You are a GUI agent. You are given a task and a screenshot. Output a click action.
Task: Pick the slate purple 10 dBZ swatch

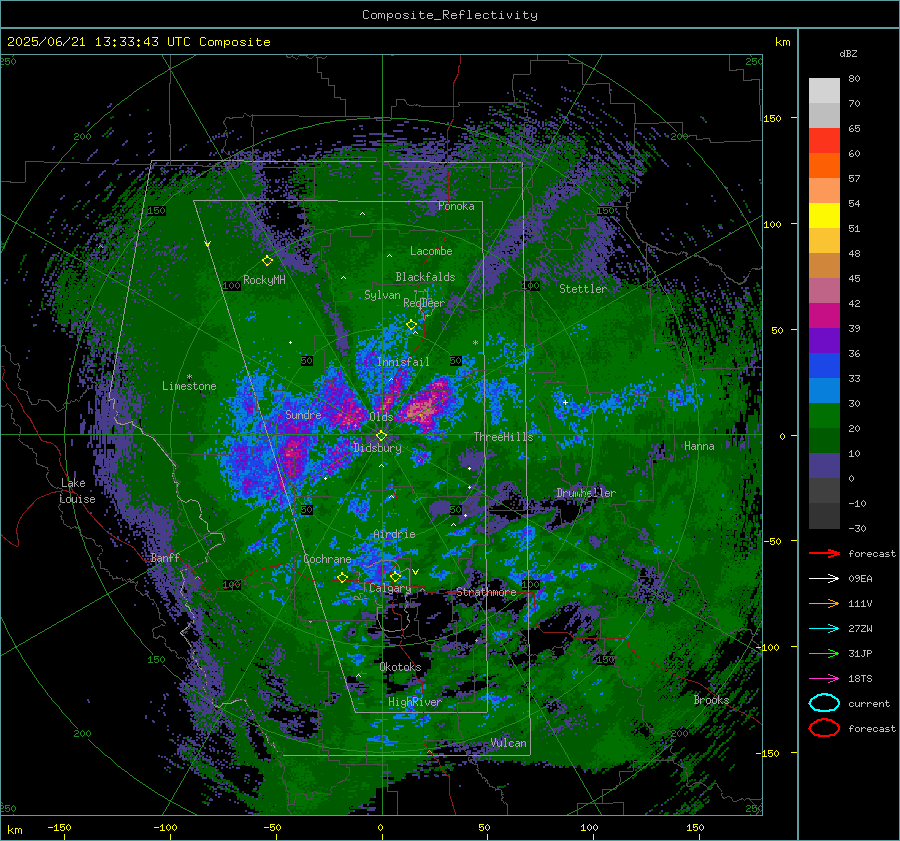coord(824,465)
